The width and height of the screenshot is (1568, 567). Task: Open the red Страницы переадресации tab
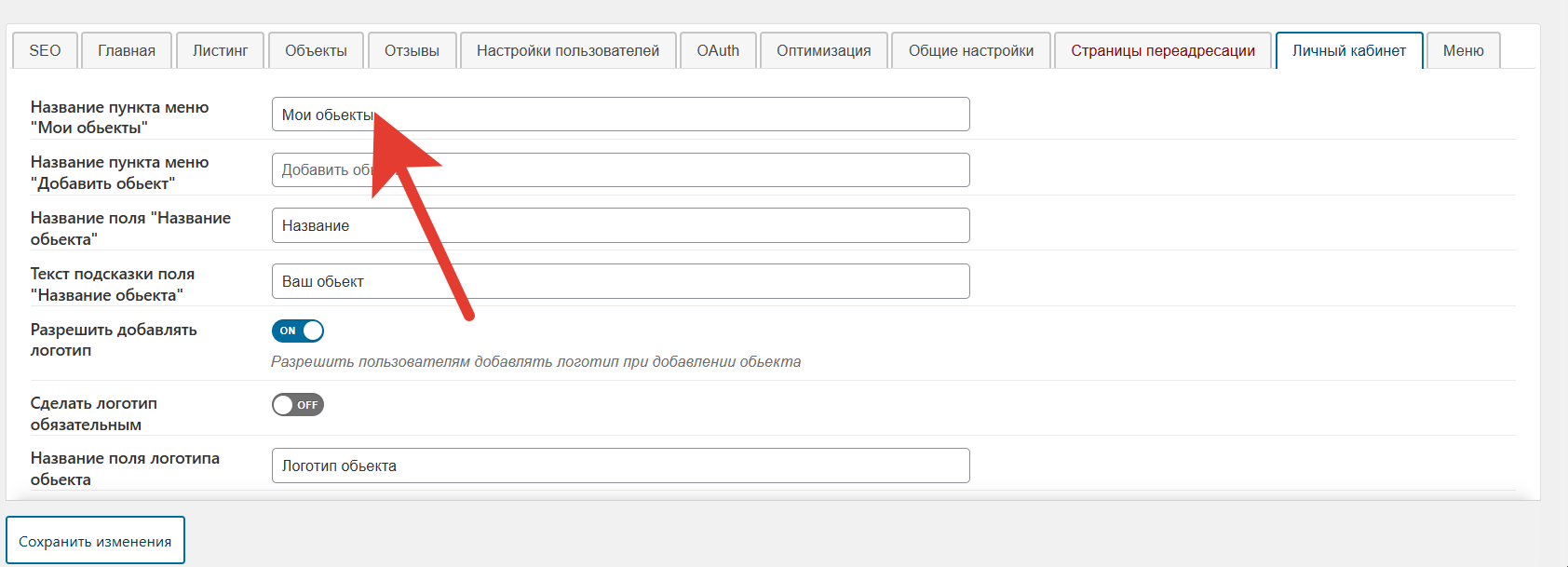(1162, 50)
